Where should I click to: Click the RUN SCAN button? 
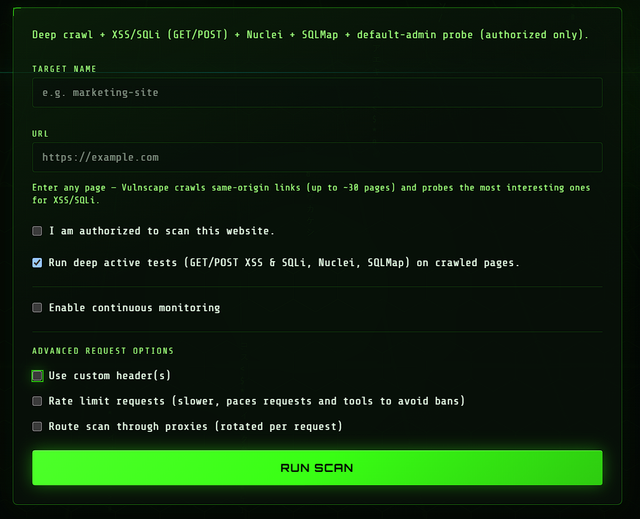(317, 468)
